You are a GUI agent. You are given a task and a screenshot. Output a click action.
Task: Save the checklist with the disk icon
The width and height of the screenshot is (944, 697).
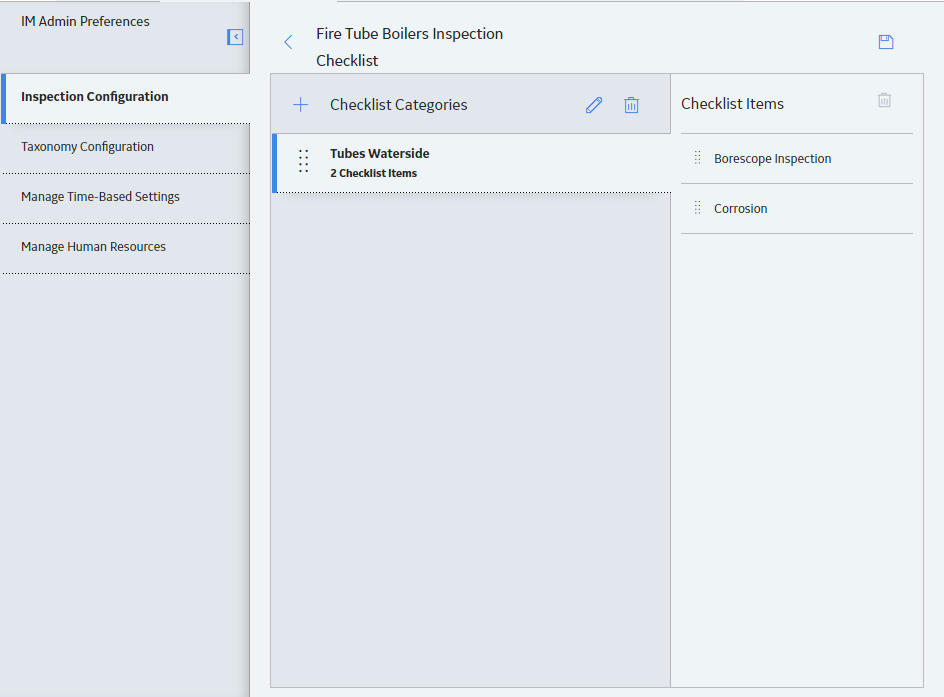point(886,42)
